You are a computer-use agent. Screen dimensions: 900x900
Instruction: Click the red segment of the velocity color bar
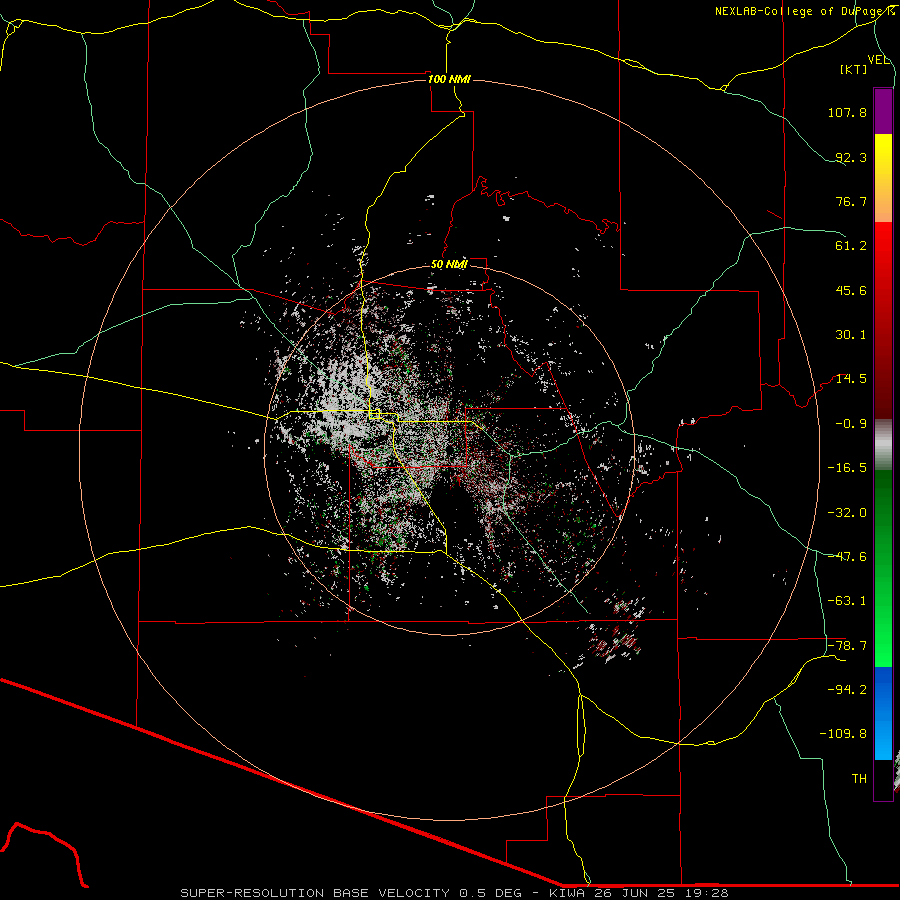pyautogui.click(x=883, y=320)
